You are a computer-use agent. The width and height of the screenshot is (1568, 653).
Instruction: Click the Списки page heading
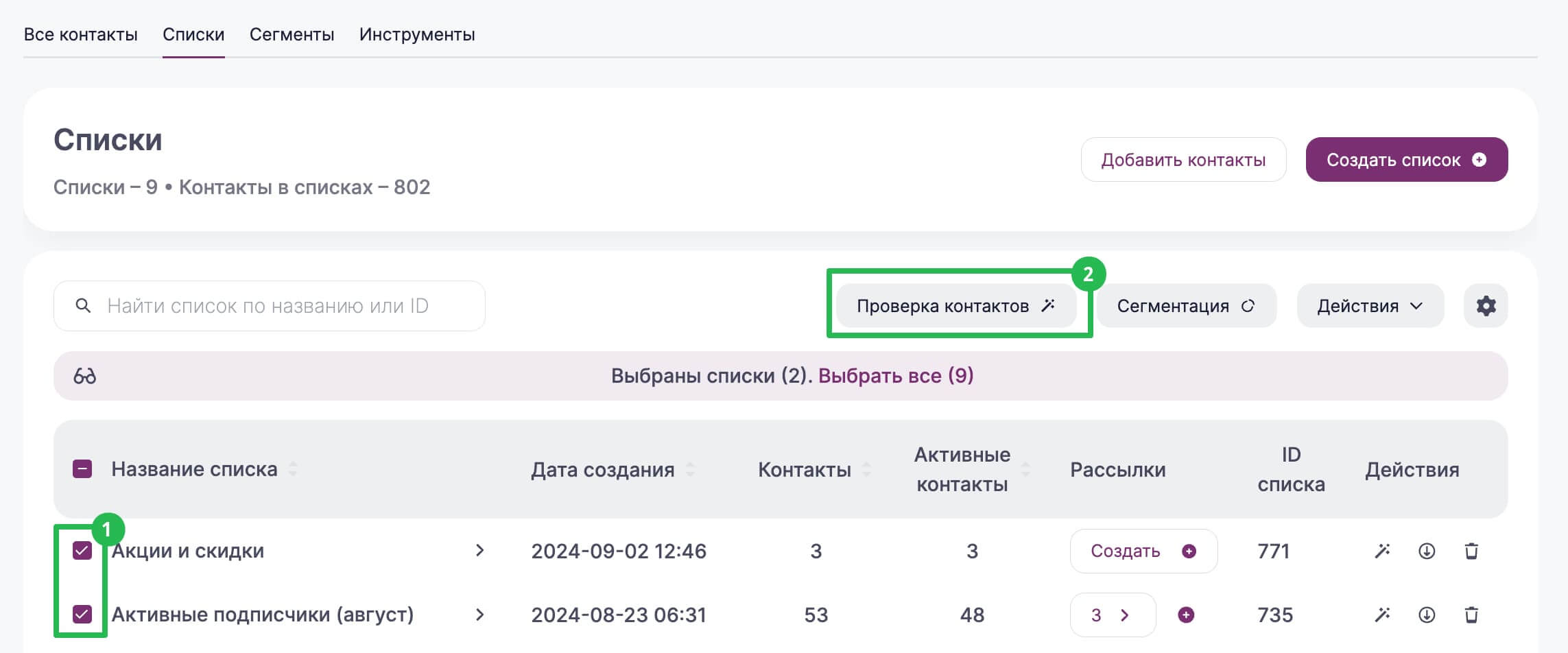108,140
